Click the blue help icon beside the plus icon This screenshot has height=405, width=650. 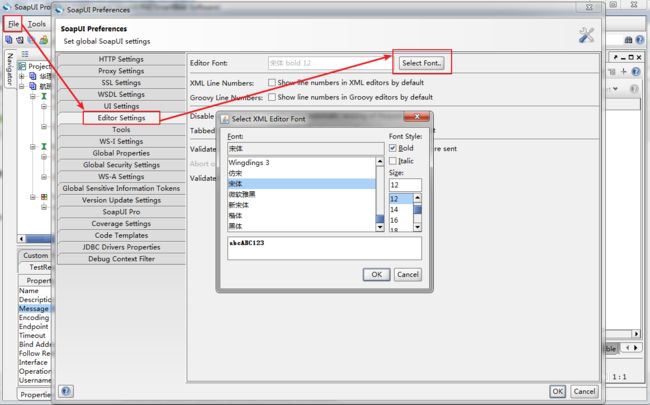coord(636,72)
